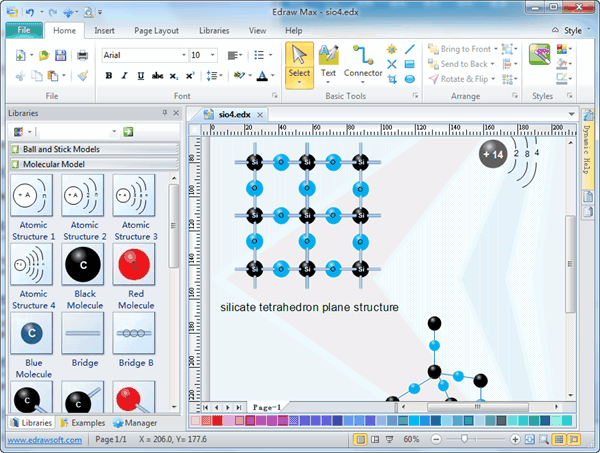
Task: Toggle italic text formatting
Action: click(123, 76)
